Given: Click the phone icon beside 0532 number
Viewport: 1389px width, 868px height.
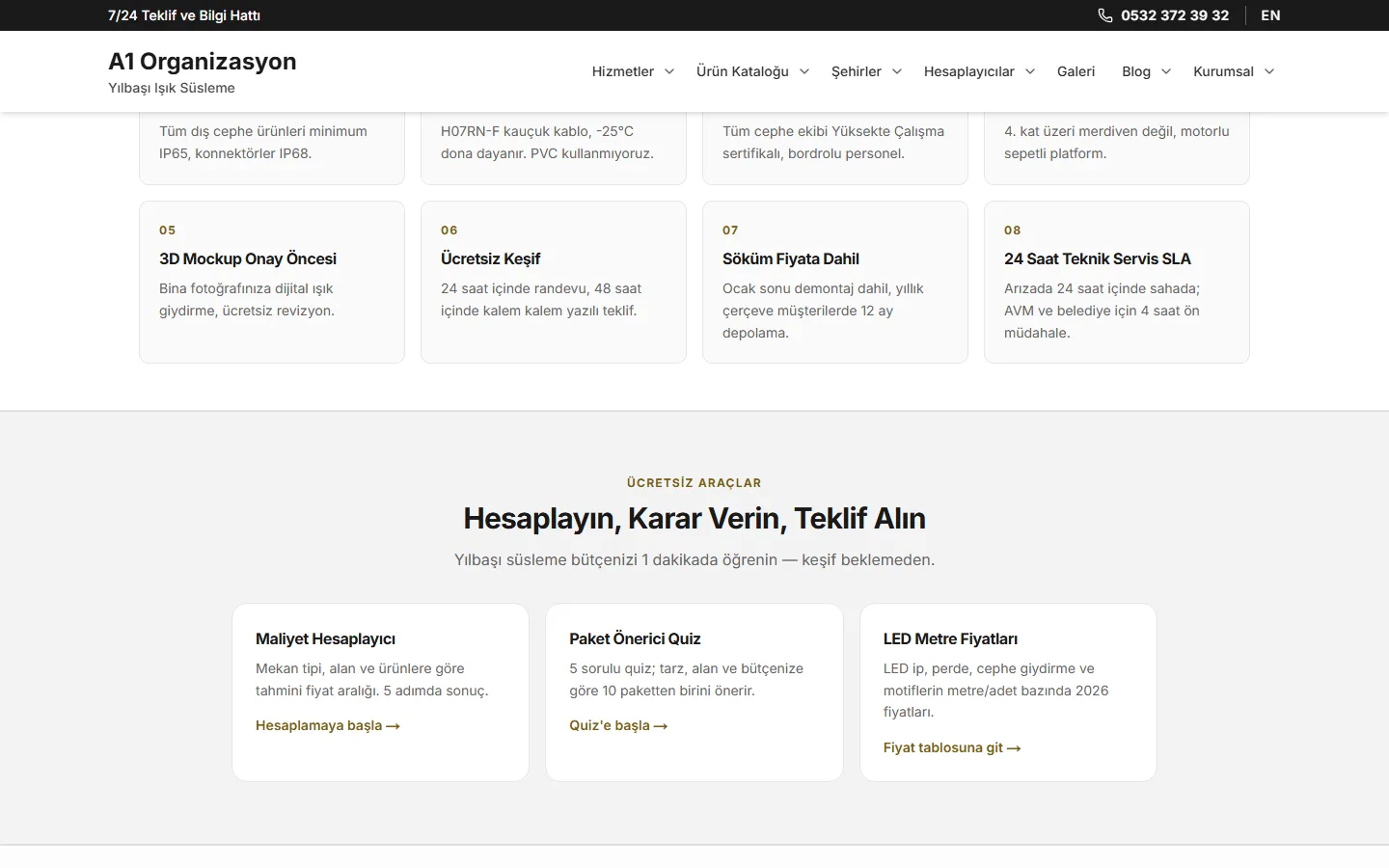Looking at the screenshot, I should tap(1105, 15).
